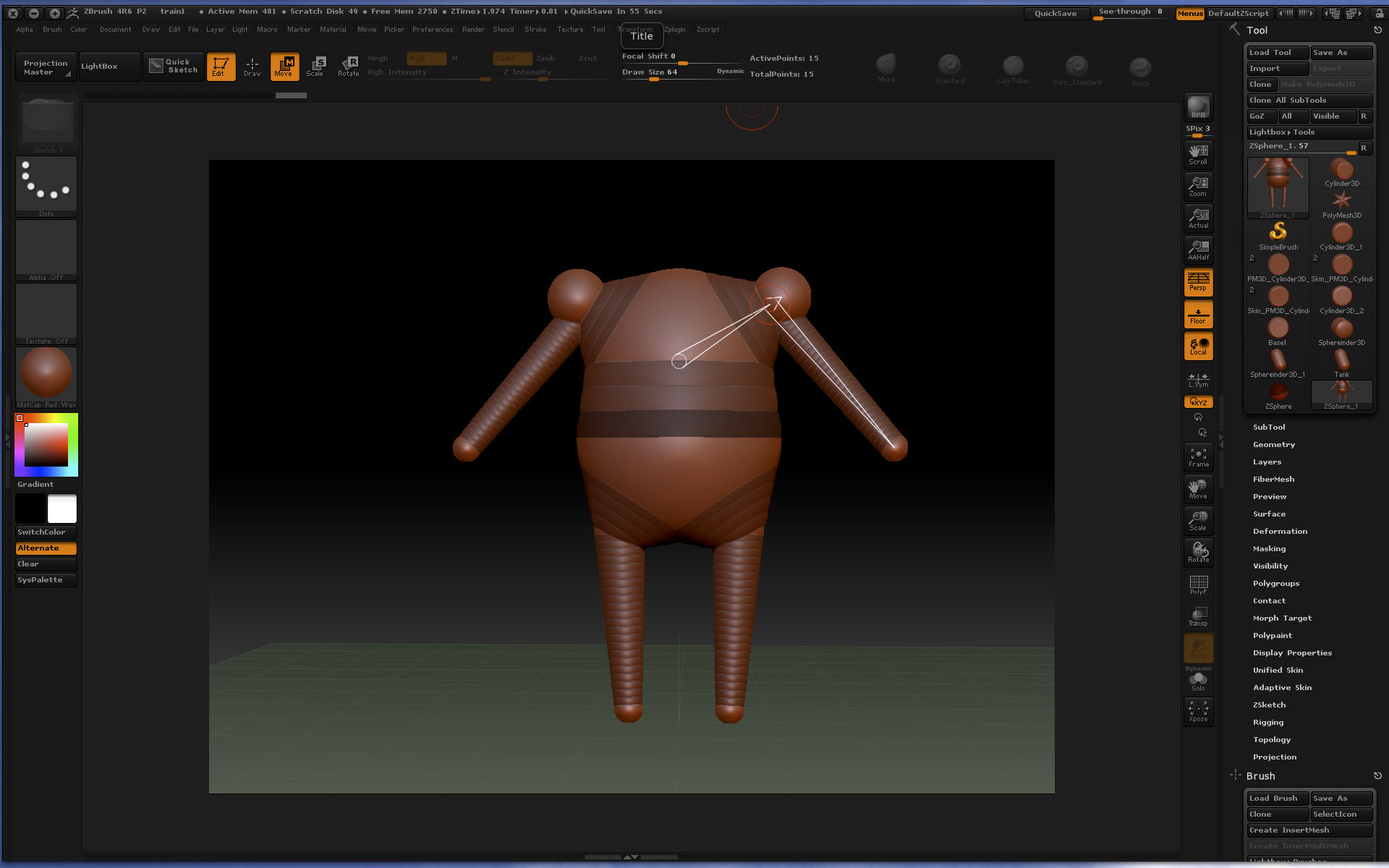Image resolution: width=1389 pixels, height=868 pixels.
Task: Open the Document menu
Action: pyautogui.click(x=116, y=30)
